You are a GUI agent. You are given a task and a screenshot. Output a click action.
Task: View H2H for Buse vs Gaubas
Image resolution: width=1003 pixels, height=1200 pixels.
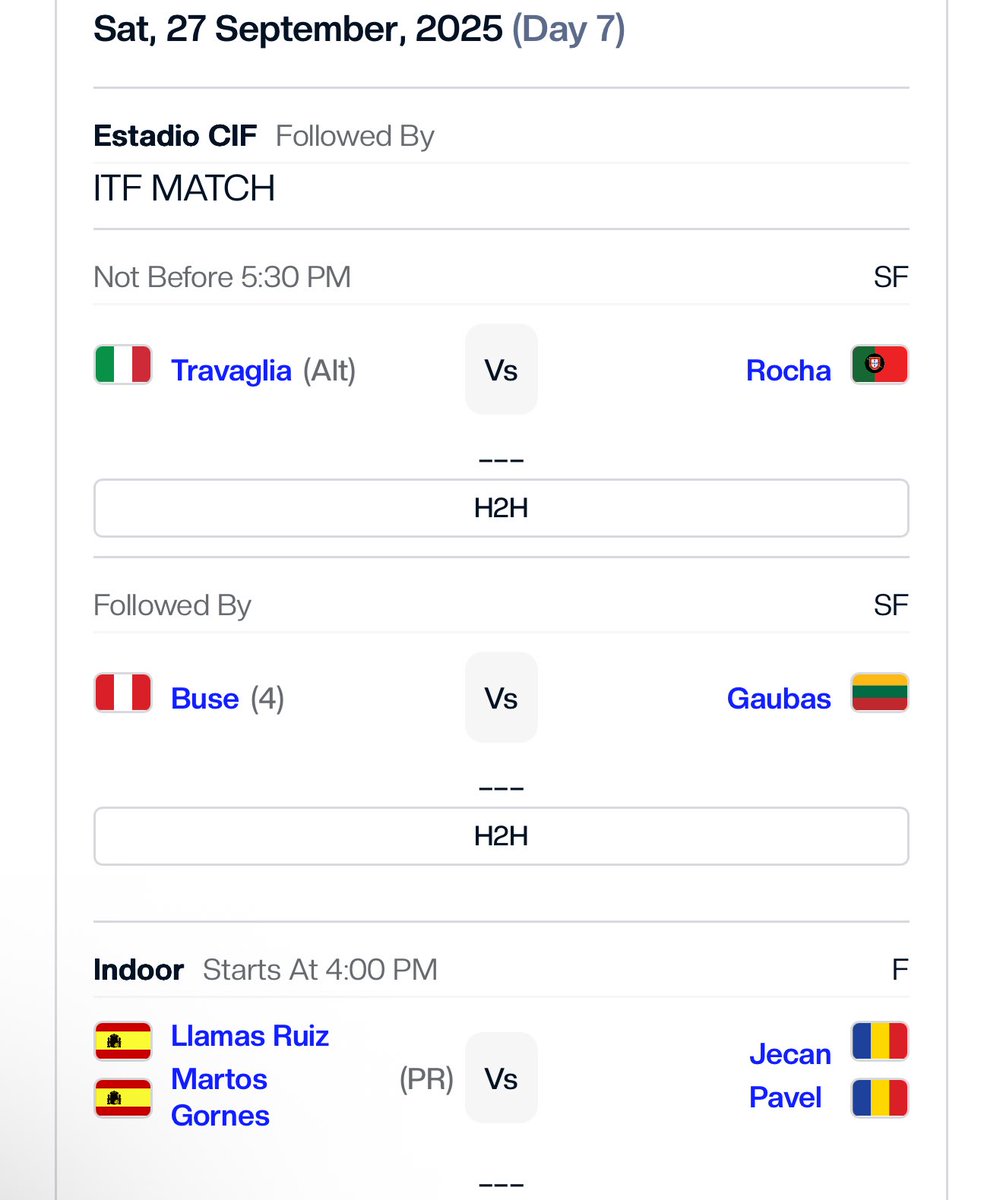[501, 836]
